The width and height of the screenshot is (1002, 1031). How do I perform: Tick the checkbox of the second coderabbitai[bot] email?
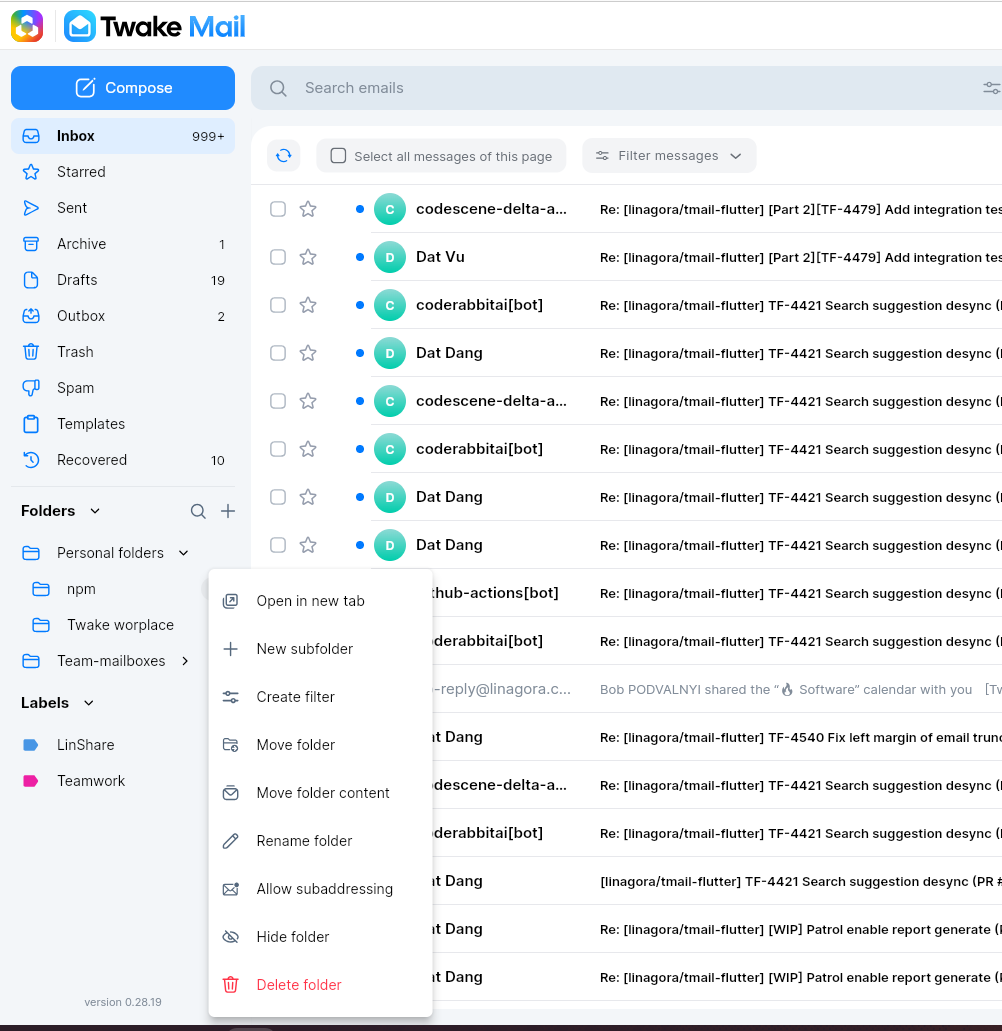[278, 449]
